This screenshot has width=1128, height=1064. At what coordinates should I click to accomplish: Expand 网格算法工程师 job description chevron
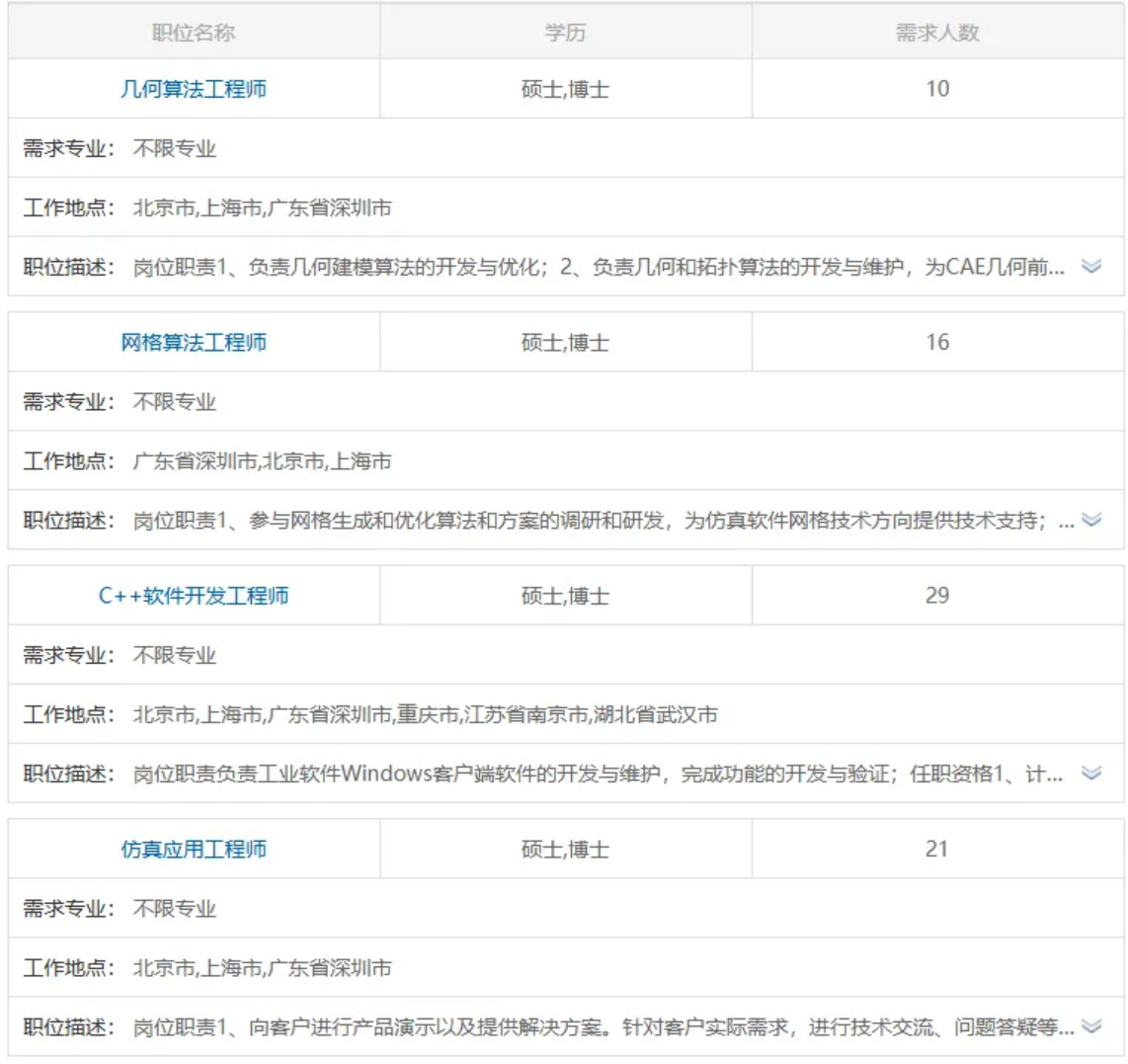point(1091,521)
